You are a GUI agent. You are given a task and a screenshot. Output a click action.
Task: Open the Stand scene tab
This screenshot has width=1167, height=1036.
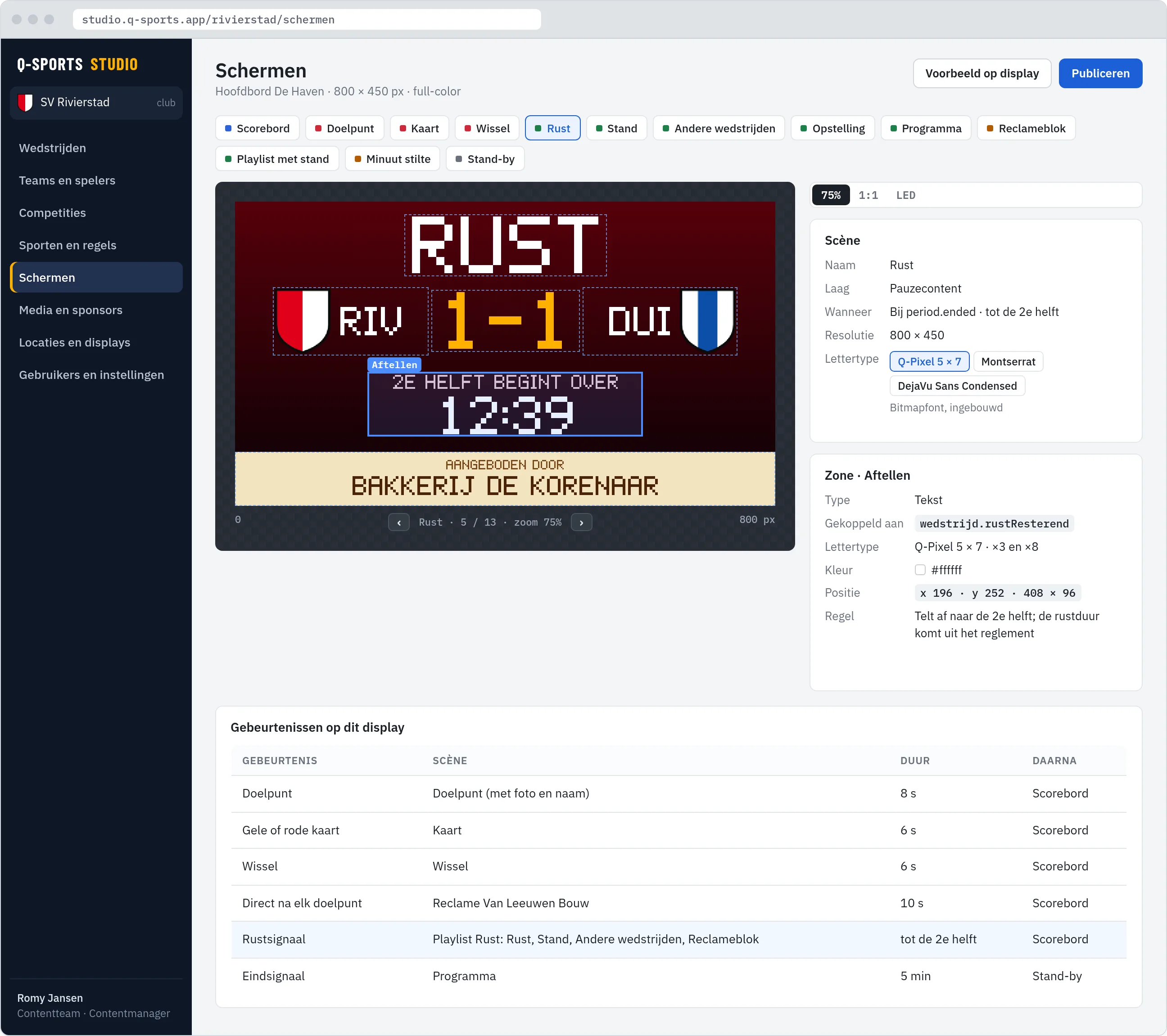616,128
